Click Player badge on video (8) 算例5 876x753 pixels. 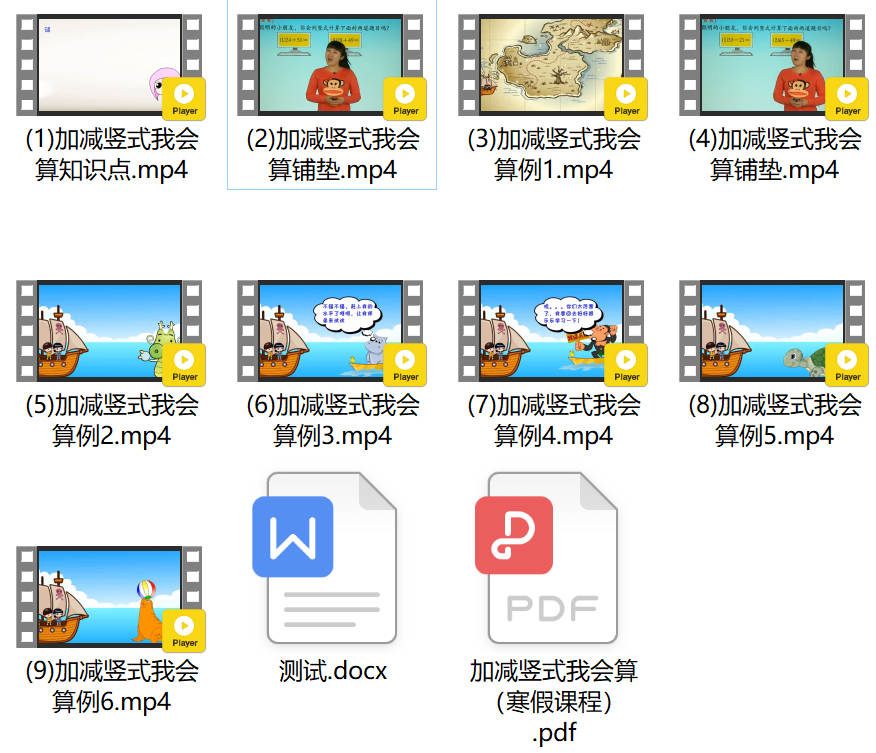pyautogui.click(x=847, y=364)
